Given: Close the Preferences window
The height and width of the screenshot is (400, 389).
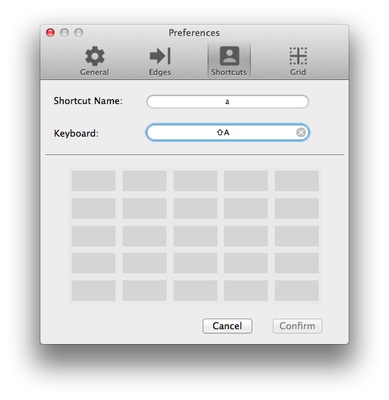Looking at the screenshot, I should click(50, 33).
